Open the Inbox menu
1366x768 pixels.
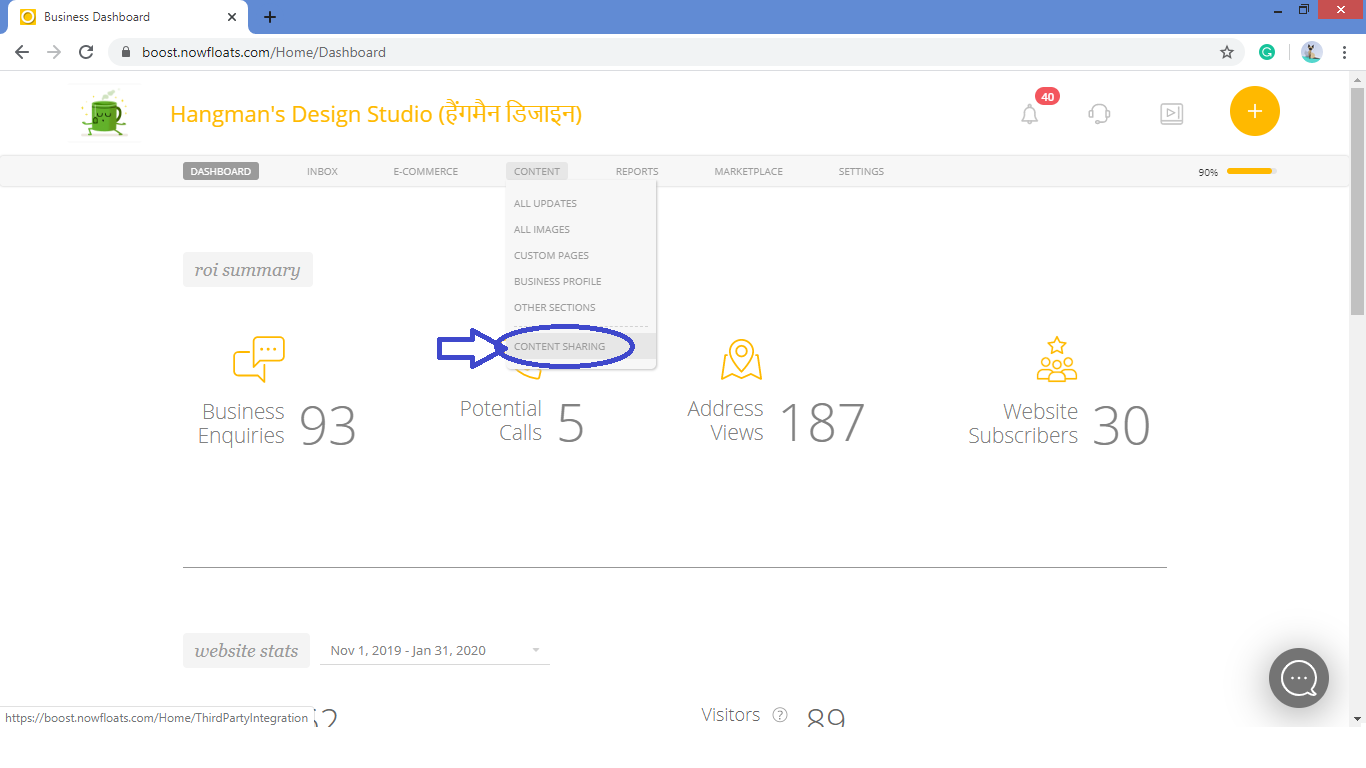[x=322, y=171]
